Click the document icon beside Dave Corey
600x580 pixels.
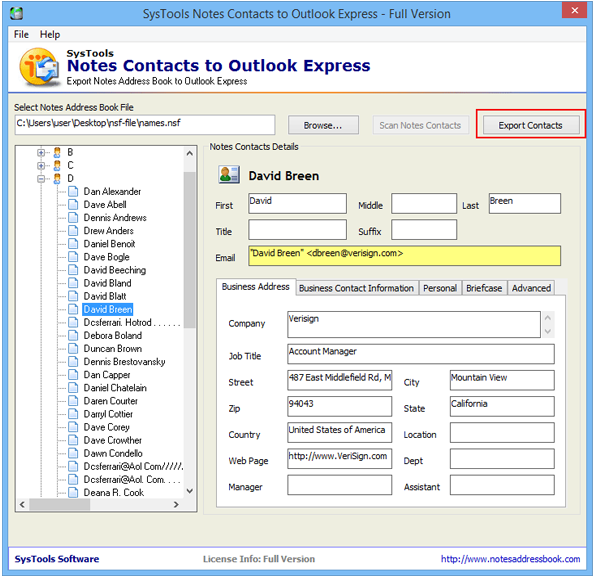(x=73, y=427)
